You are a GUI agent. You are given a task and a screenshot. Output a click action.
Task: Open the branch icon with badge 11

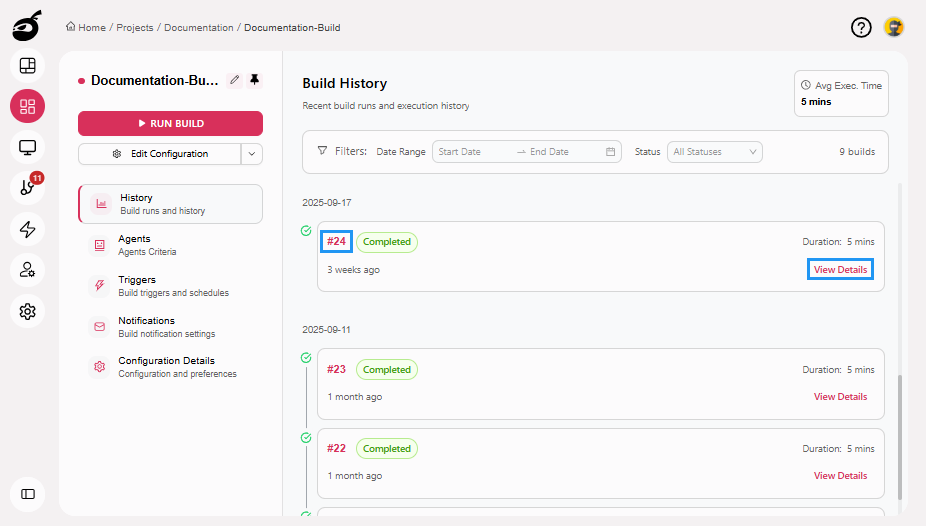point(27,188)
